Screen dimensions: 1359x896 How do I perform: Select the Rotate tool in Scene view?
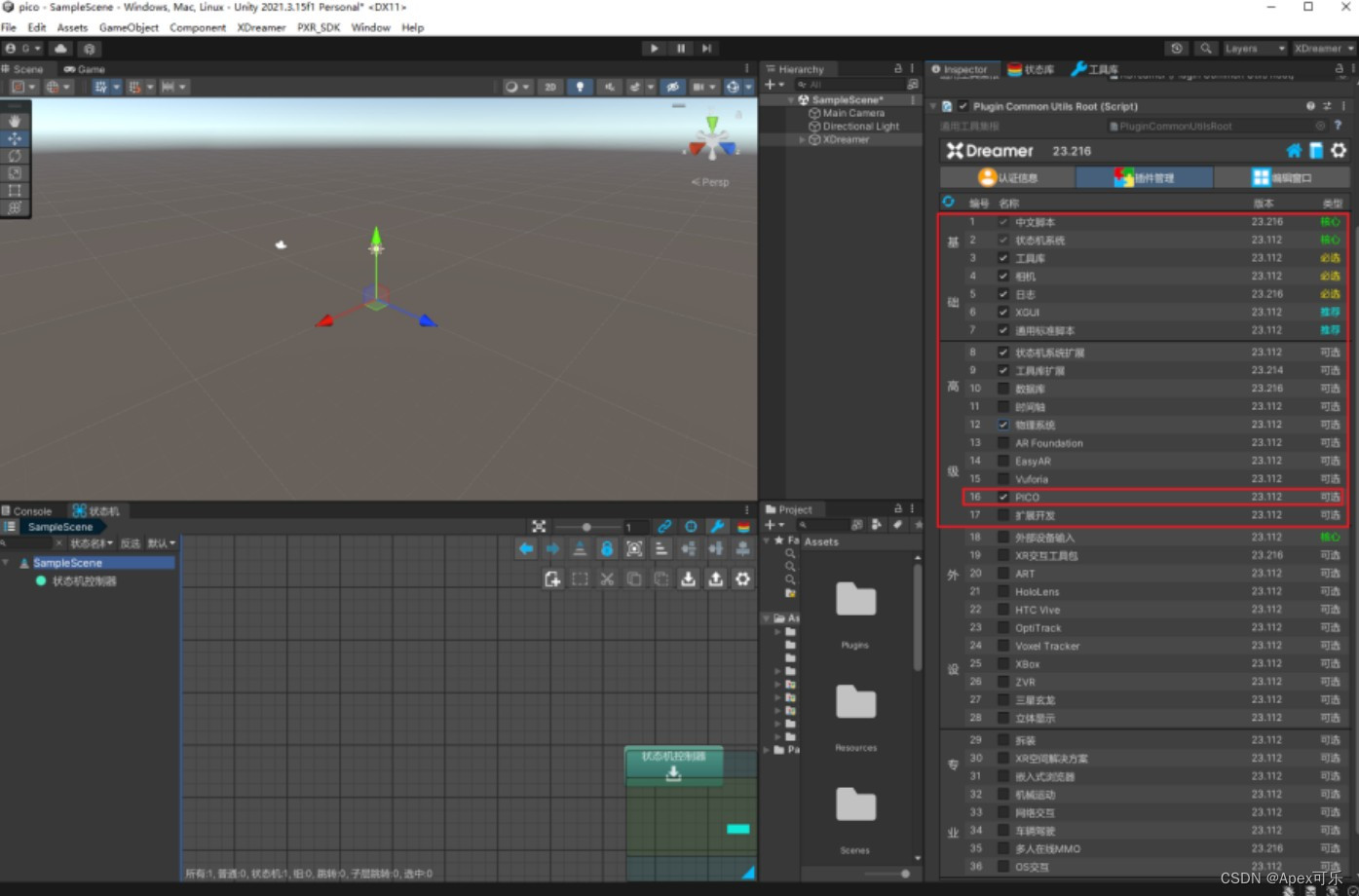tap(14, 156)
